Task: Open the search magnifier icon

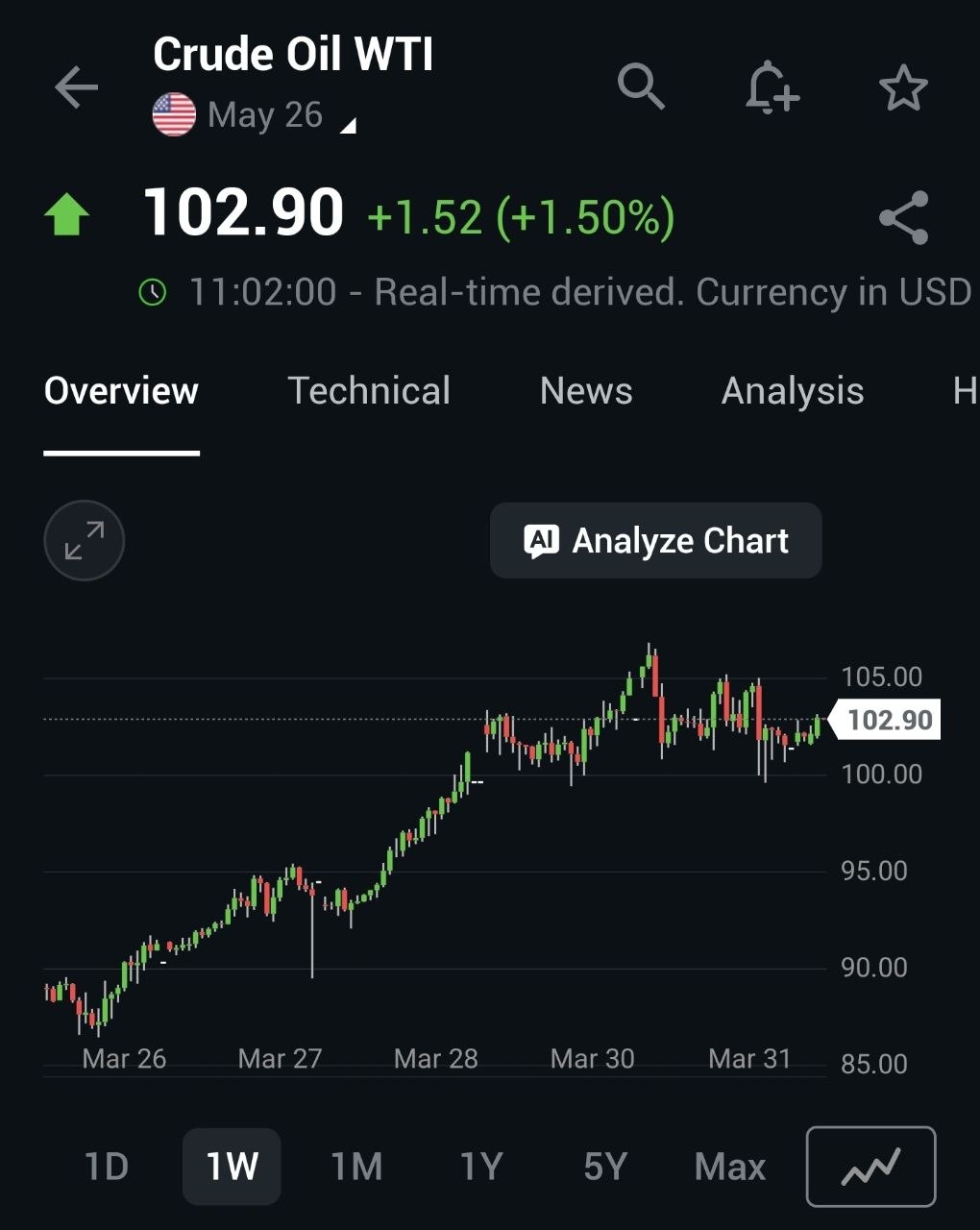Action: point(641,86)
